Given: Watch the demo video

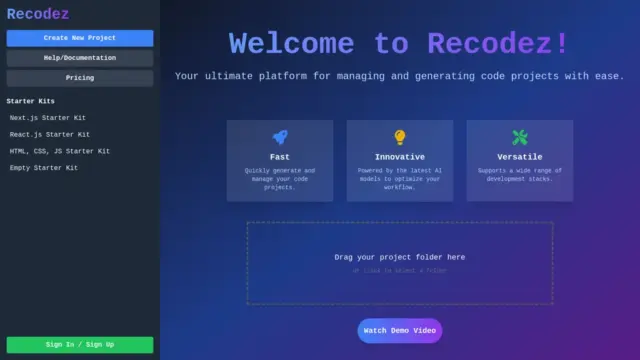Looking at the screenshot, I should pos(400,331).
